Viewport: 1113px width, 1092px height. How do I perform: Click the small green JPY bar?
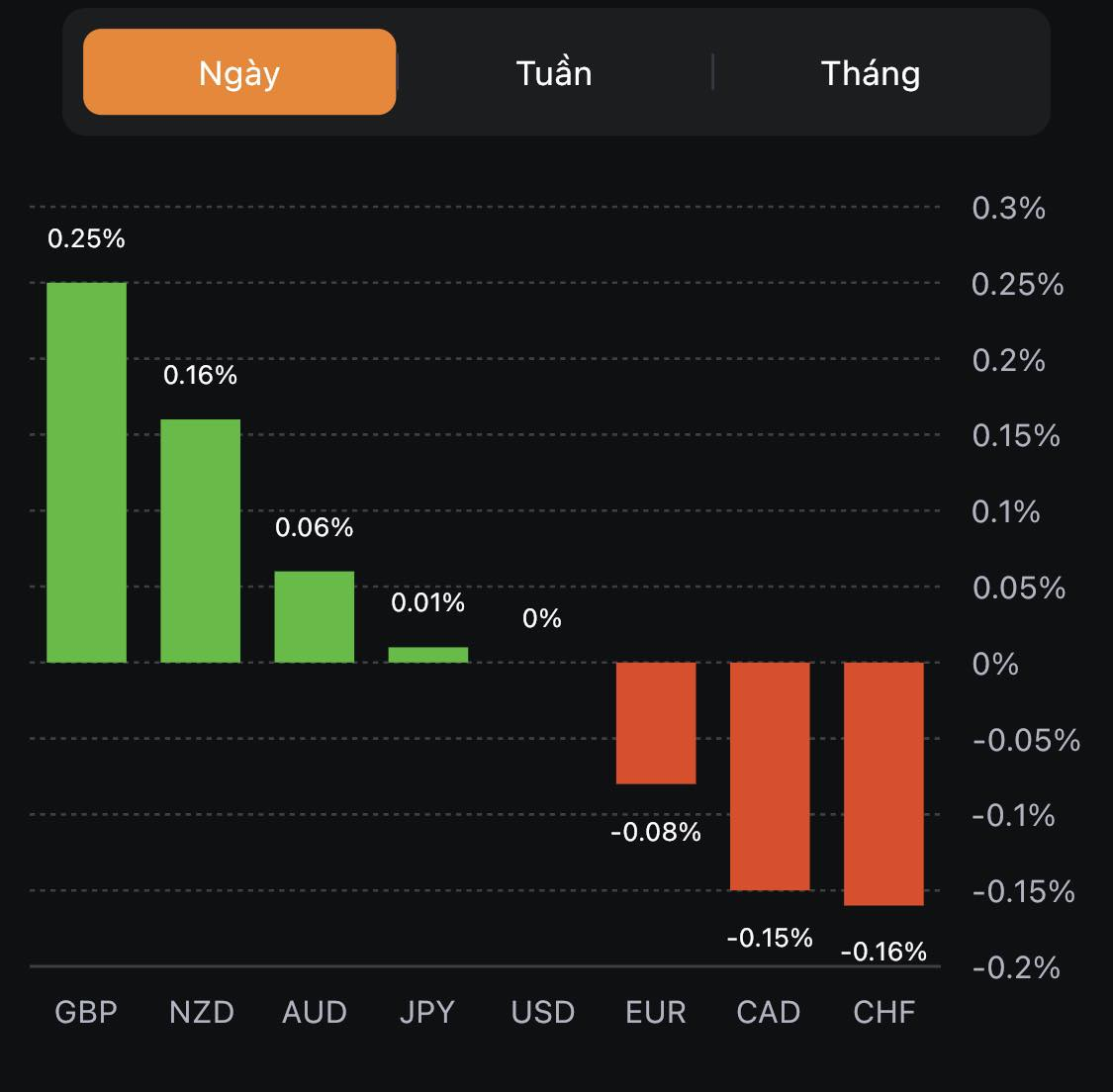tap(428, 655)
